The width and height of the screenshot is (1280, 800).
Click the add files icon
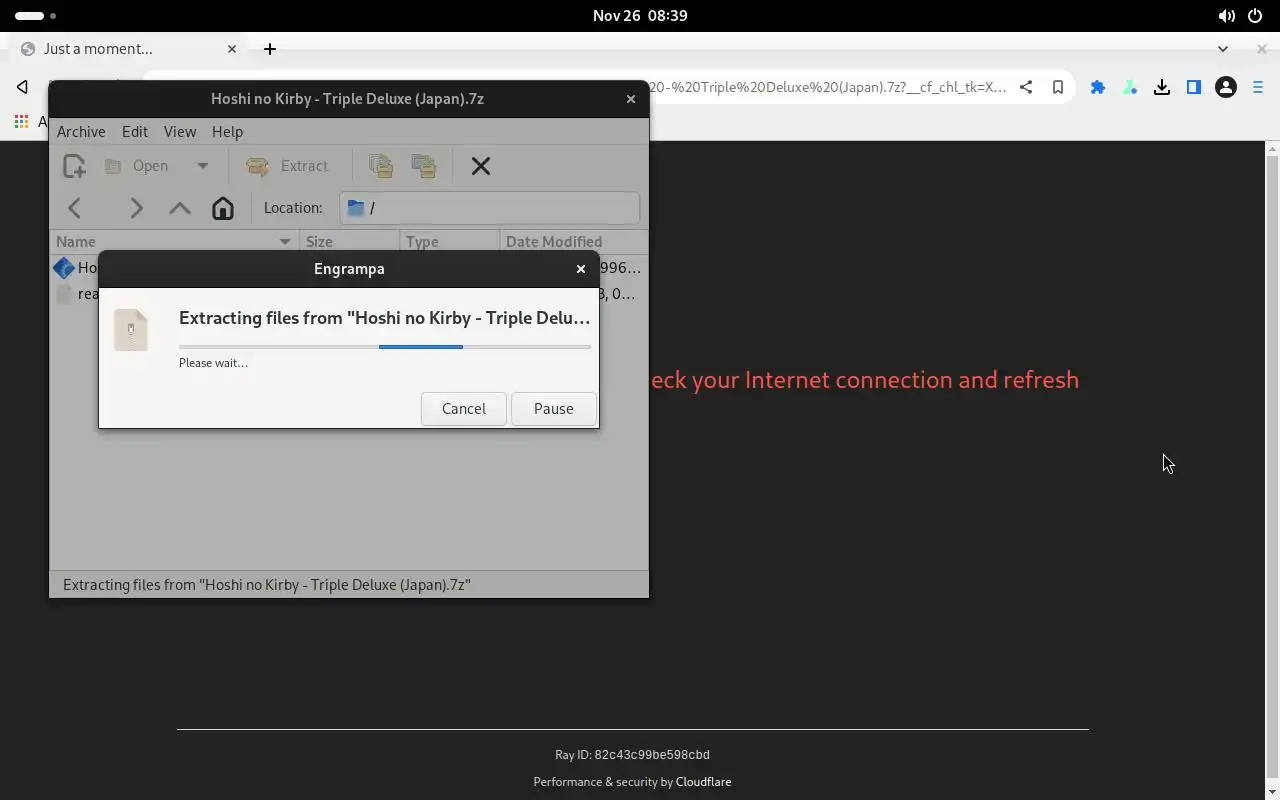[x=380, y=166]
